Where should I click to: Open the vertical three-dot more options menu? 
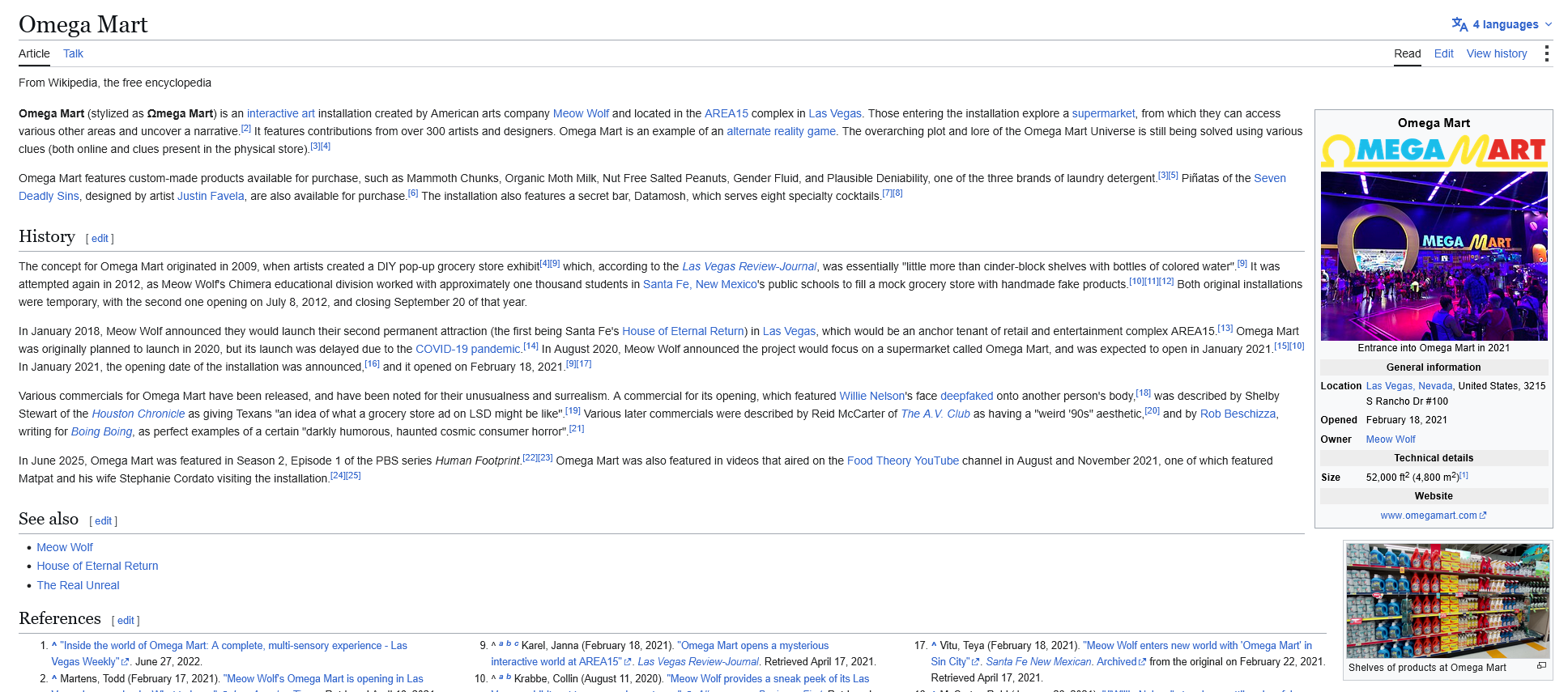point(1546,53)
